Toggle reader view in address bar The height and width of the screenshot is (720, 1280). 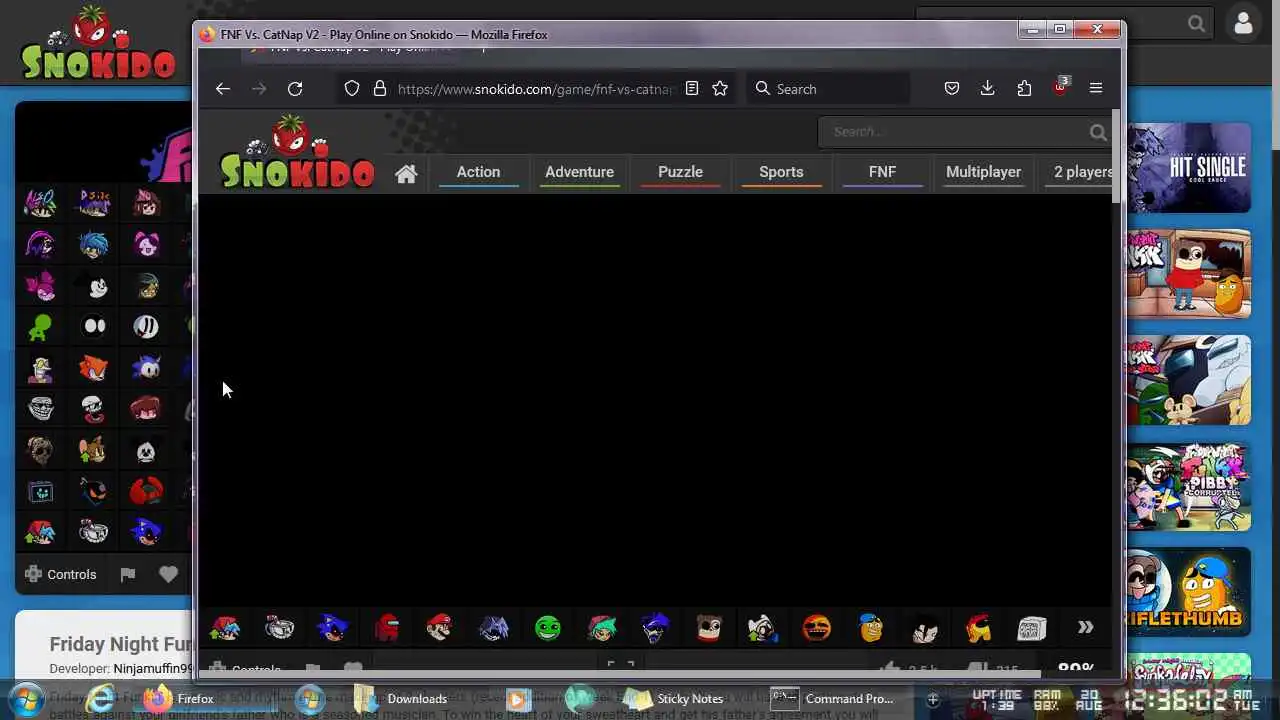(692, 89)
